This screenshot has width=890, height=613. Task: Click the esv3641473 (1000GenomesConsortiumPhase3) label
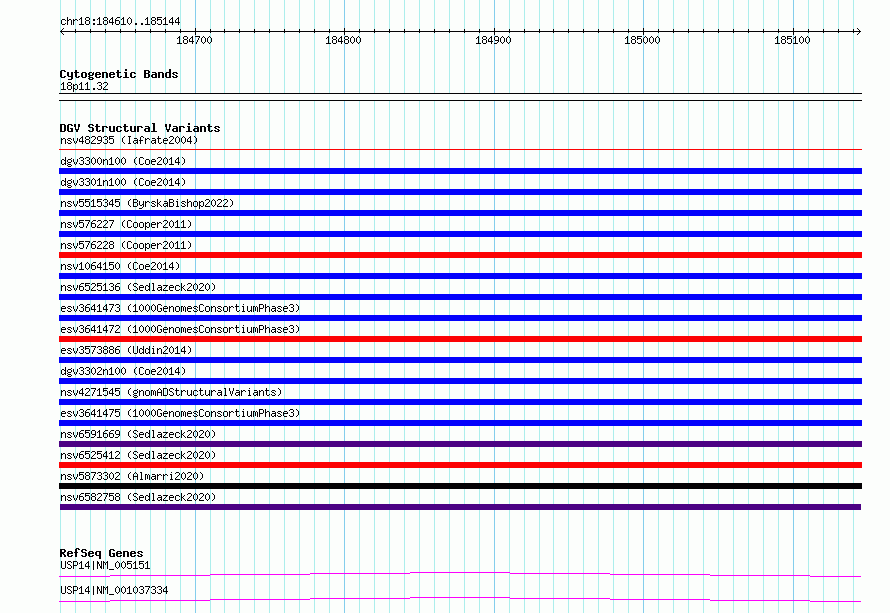[x=180, y=308]
